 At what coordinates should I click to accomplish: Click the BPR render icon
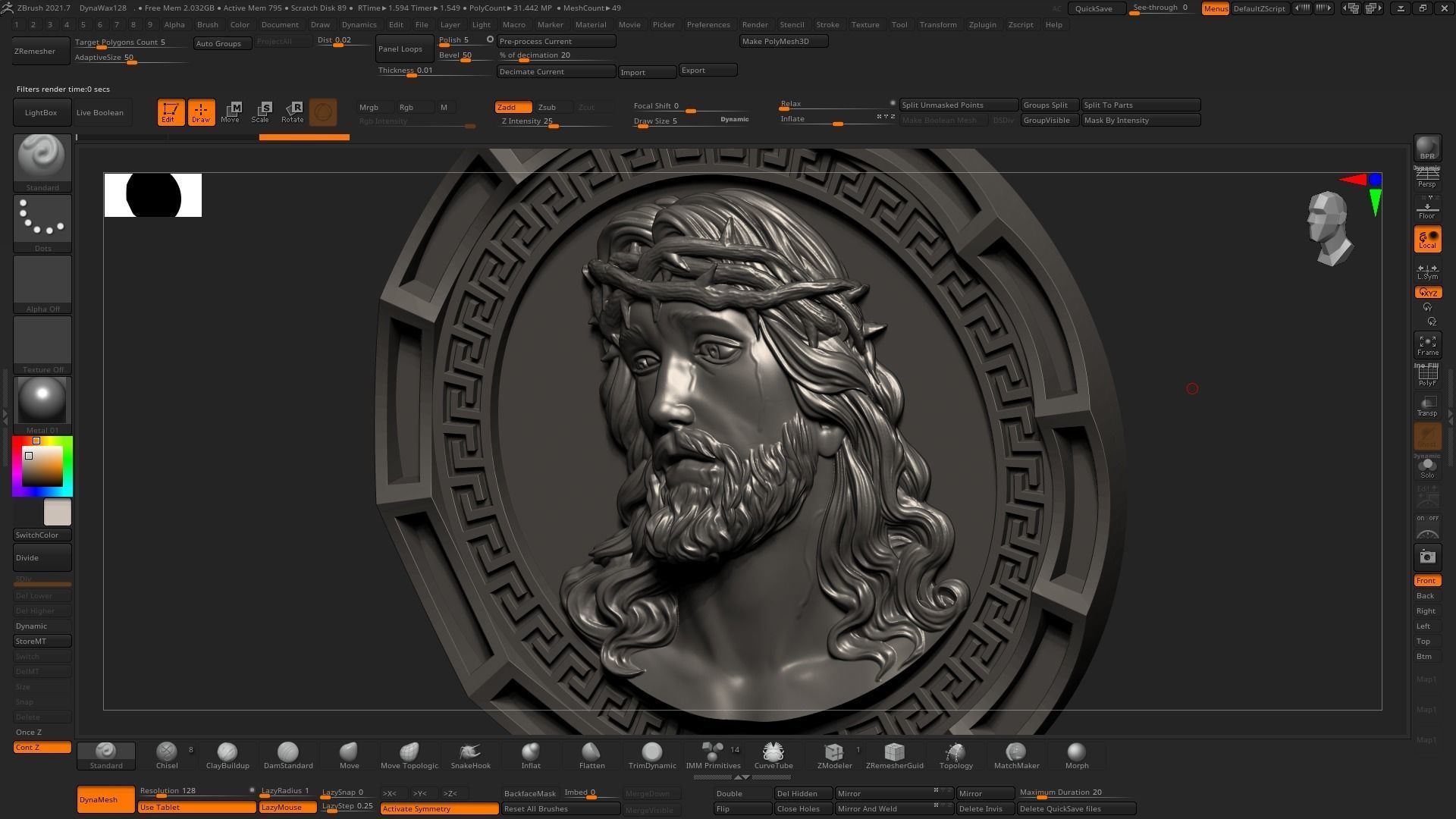tap(1427, 148)
